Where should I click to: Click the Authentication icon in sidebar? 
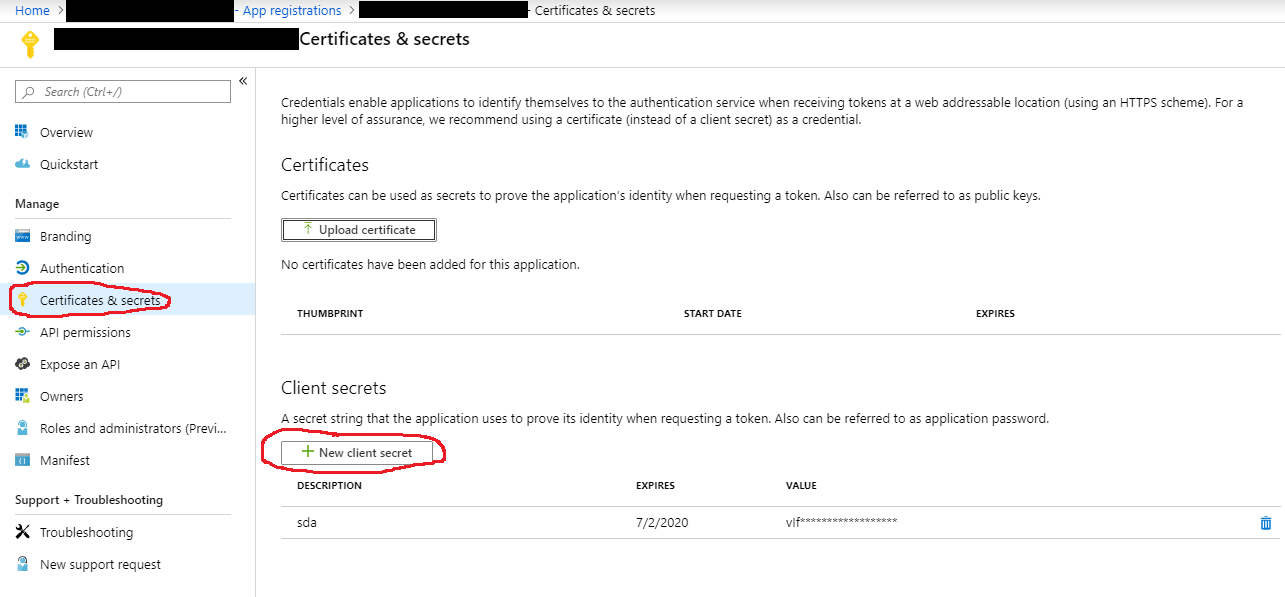23,268
